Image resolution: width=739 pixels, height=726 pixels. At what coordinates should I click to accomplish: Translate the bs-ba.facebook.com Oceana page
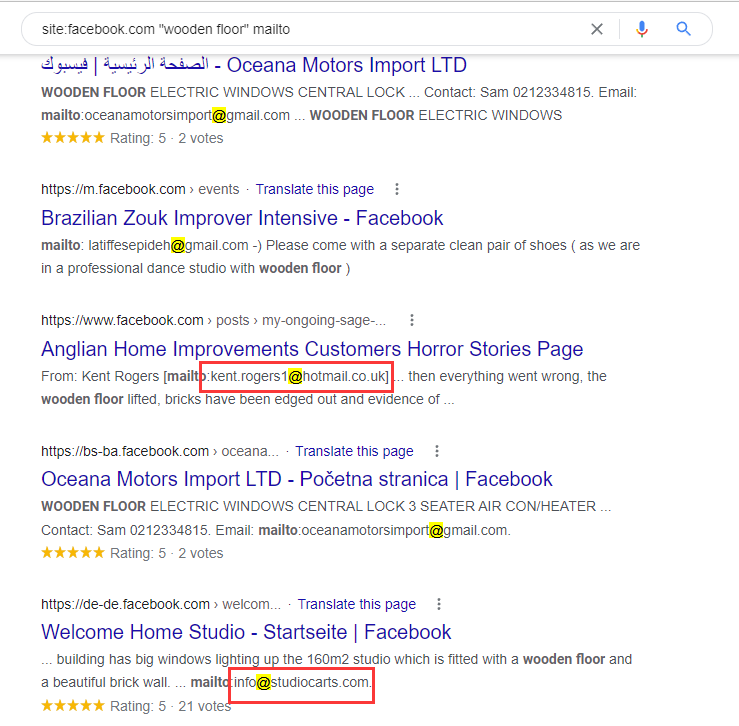coord(354,451)
